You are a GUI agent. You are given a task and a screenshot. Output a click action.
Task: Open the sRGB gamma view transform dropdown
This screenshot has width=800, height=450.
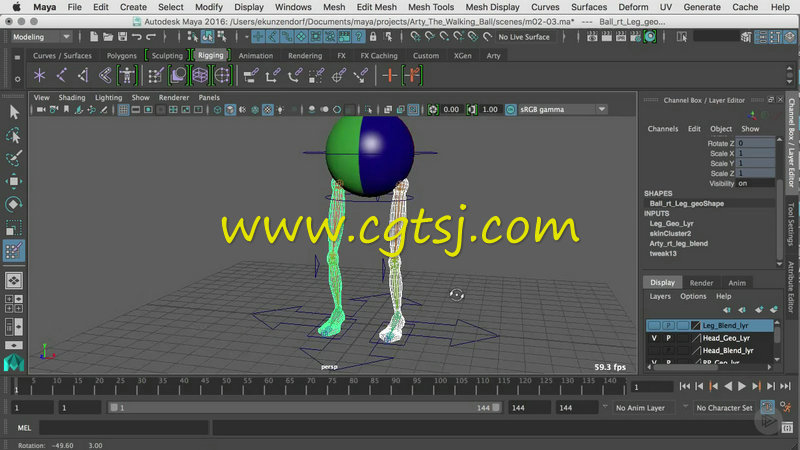[x=563, y=109]
